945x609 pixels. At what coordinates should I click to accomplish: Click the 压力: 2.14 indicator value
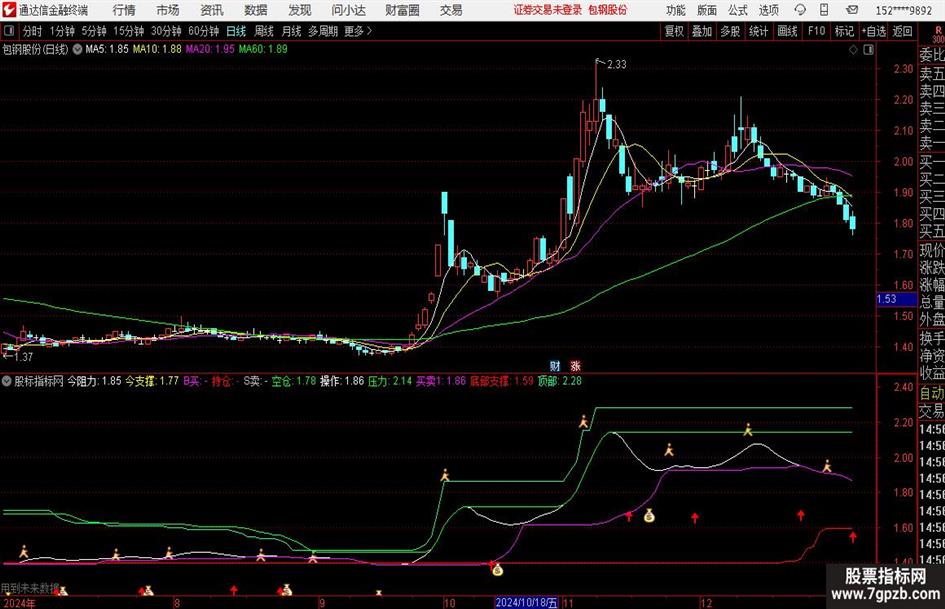pyautogui.click(x=390, y=381)
